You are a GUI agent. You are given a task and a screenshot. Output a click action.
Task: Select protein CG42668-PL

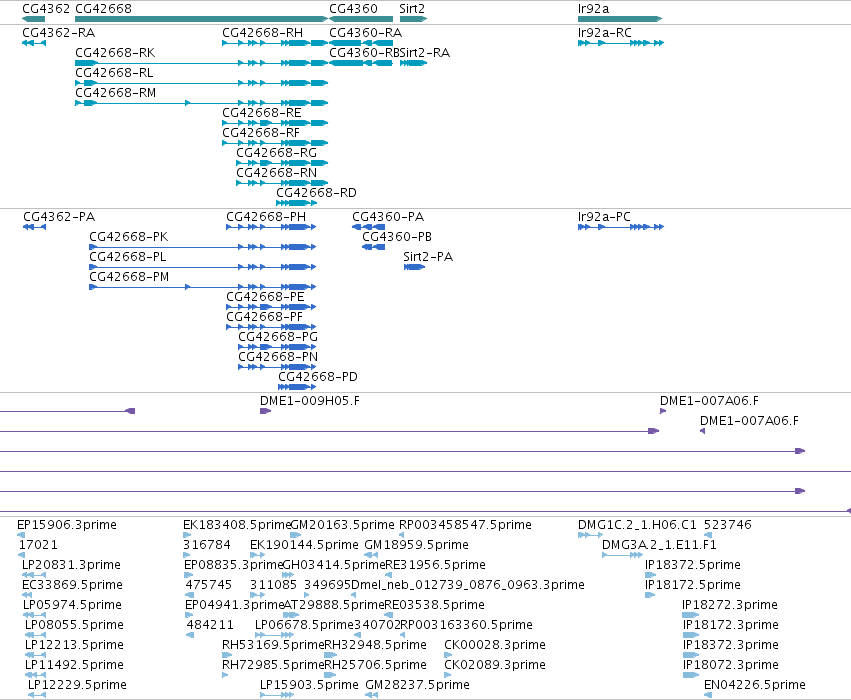[128, 257]
